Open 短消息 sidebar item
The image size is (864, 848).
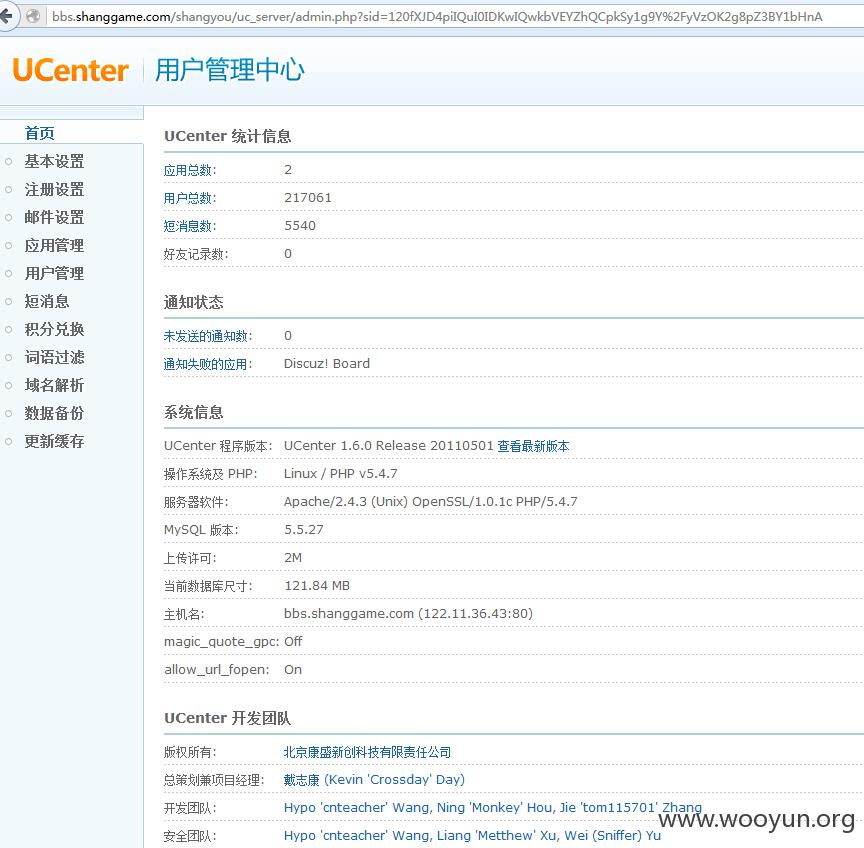click(x=47, y=301)
